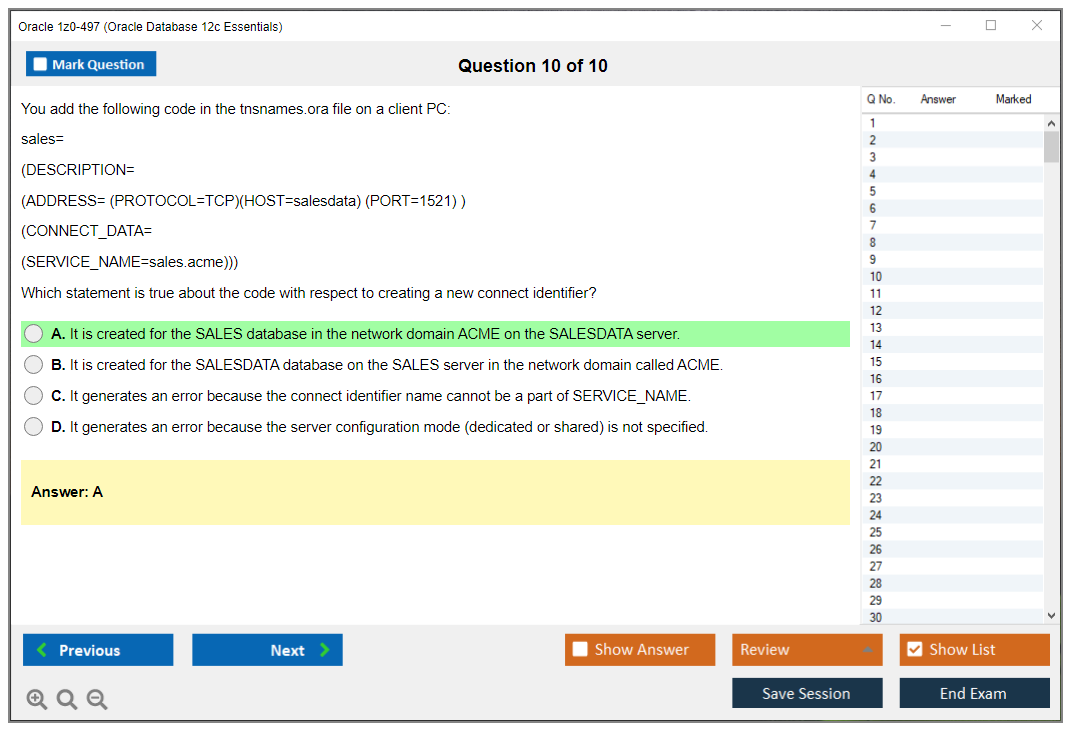Uncheck the Show List checkbox

coord(914,650)
